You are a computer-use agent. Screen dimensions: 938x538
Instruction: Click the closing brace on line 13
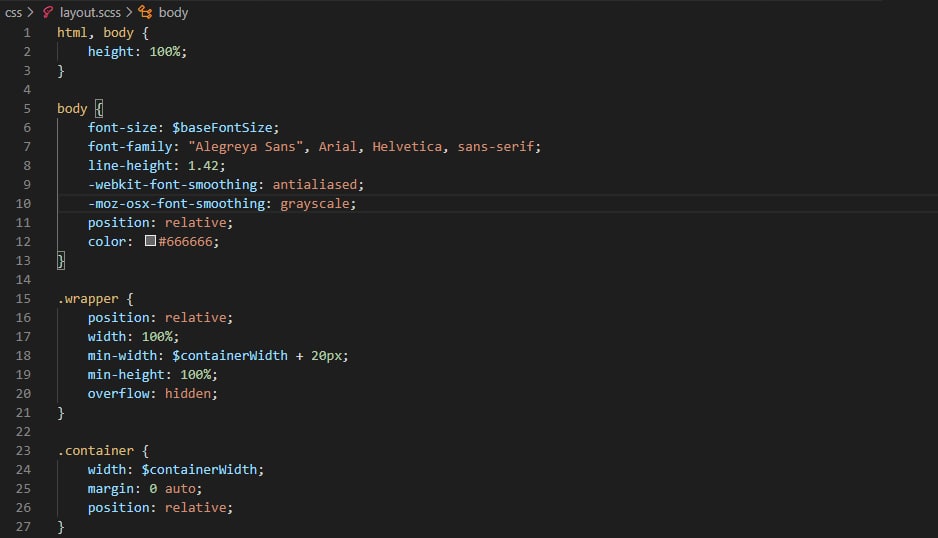pos(60,260)
